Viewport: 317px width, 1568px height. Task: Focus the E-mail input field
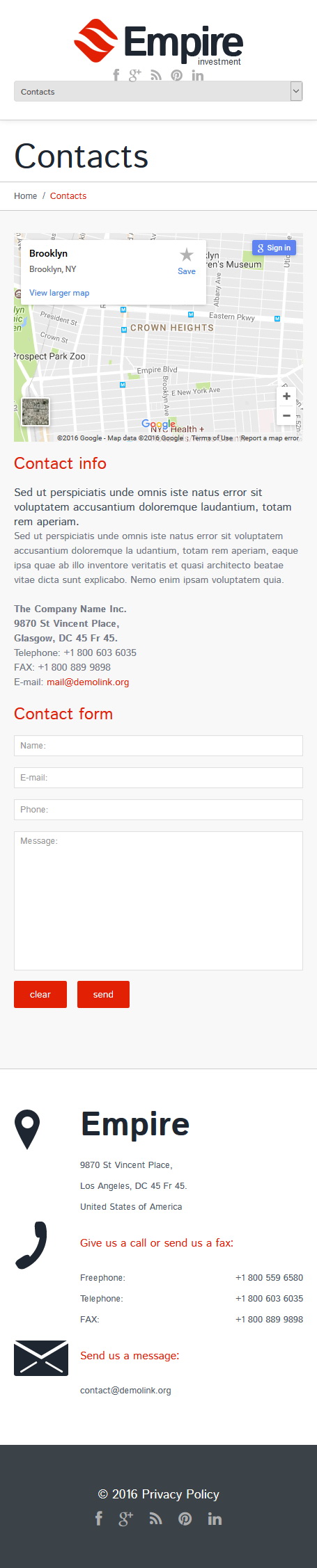coord(158,777)
